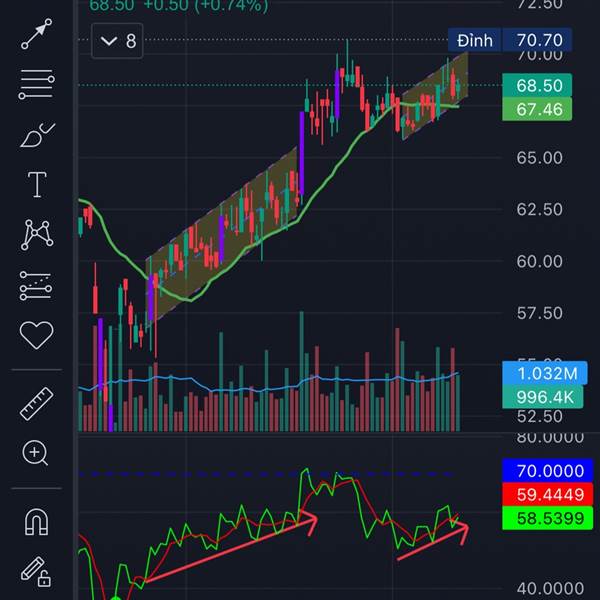The height and width of the screenshot is (600, 600).
Task: Click the volume average label 1.032M
Action: (545, 373)
